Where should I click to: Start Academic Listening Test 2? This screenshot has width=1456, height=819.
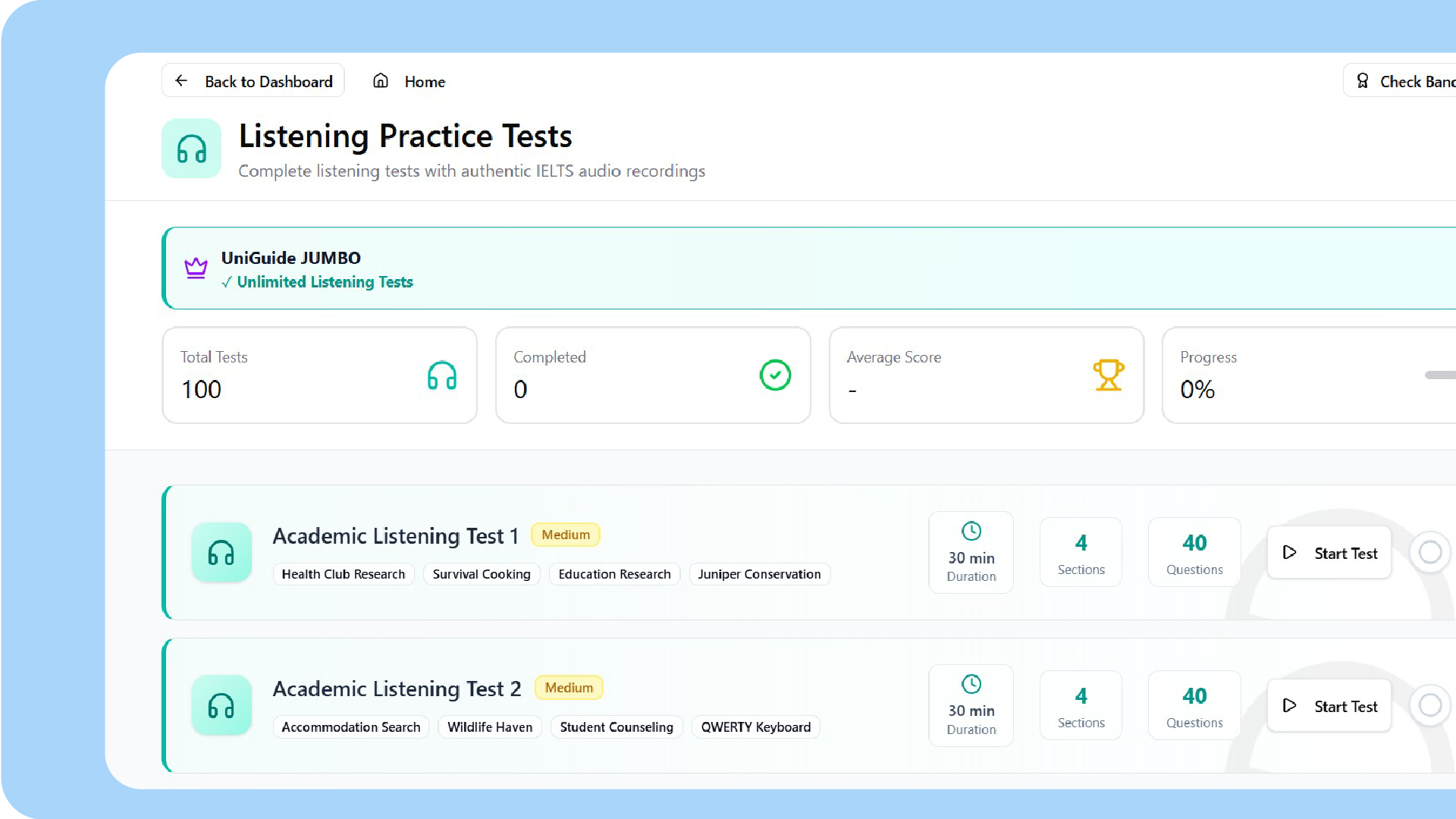pos(1329,706)
